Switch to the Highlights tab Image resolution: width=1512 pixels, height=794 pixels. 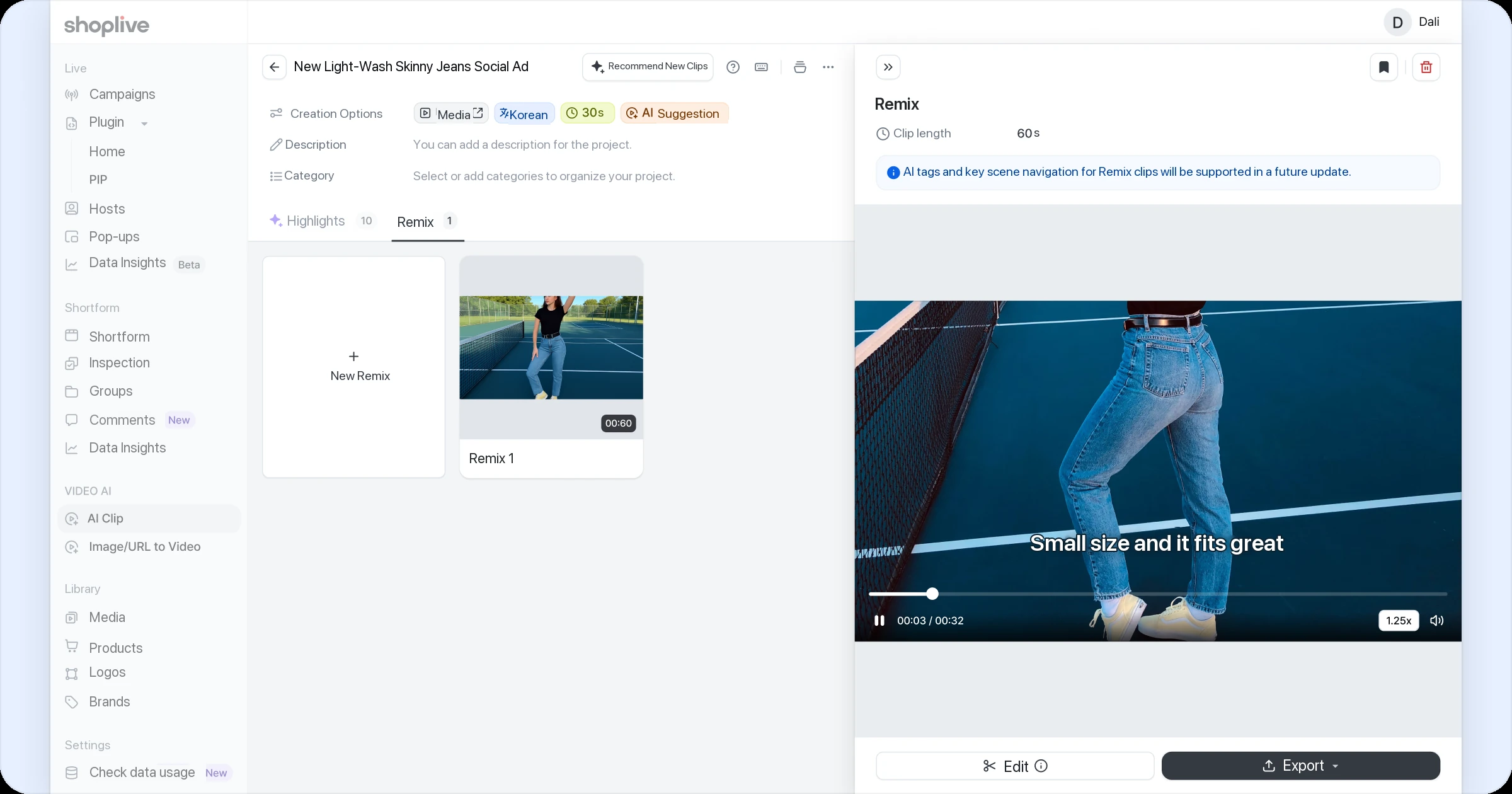pos(322,221)
